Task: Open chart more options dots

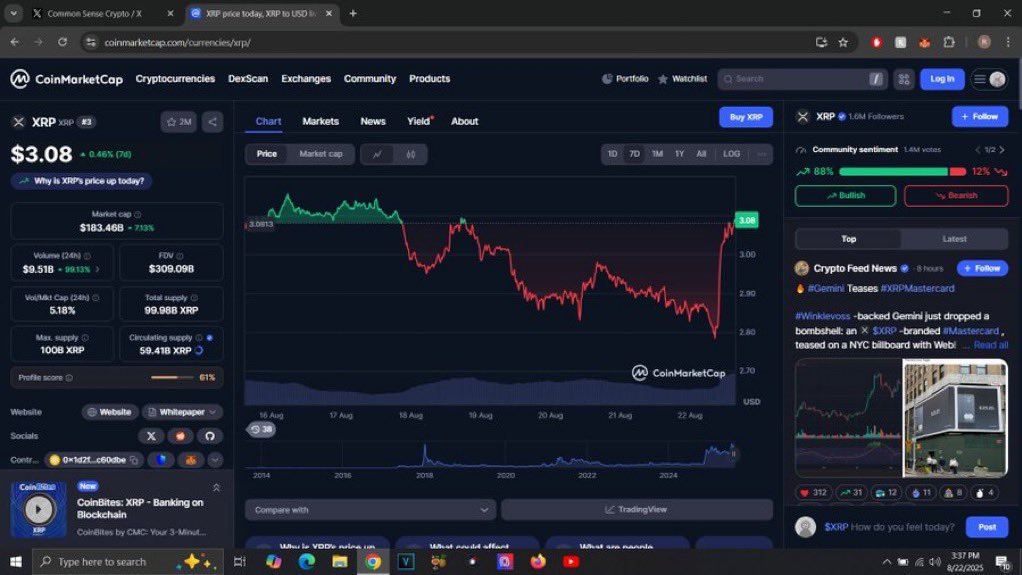Action: pyautogui.click(x=761, y=155)
